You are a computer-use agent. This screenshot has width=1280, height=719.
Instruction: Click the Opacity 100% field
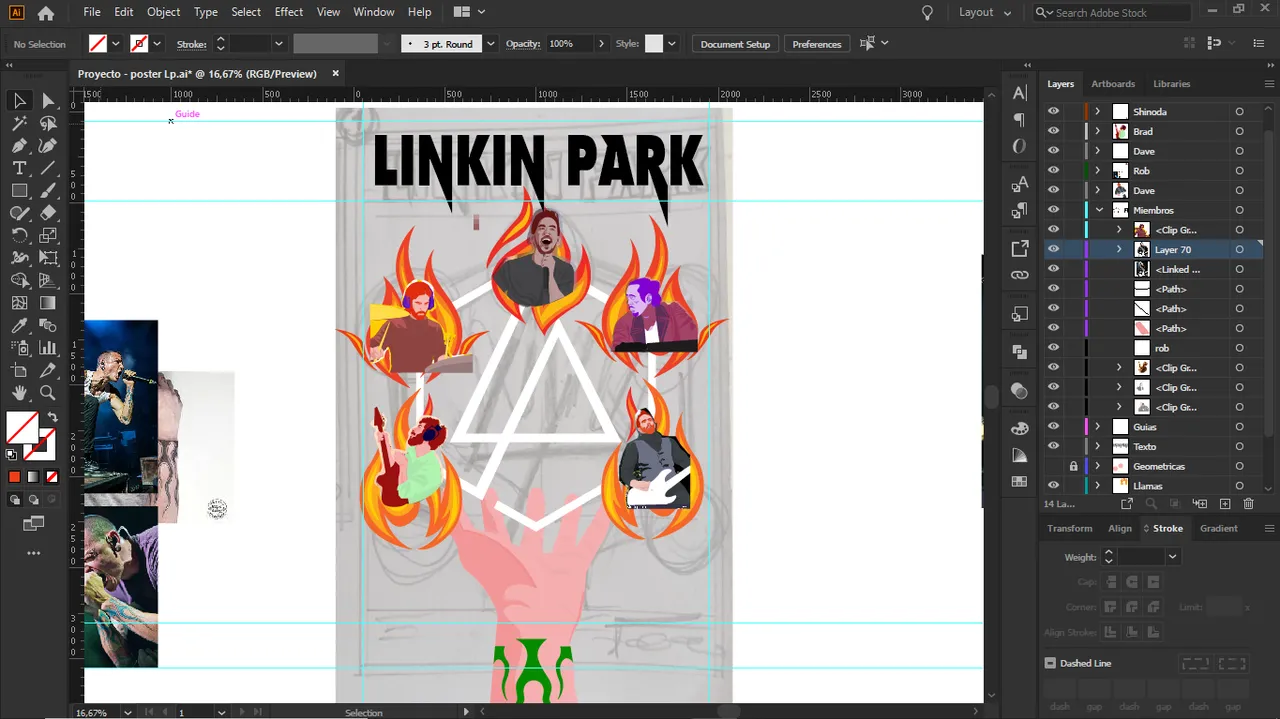[x=569, y=44]
